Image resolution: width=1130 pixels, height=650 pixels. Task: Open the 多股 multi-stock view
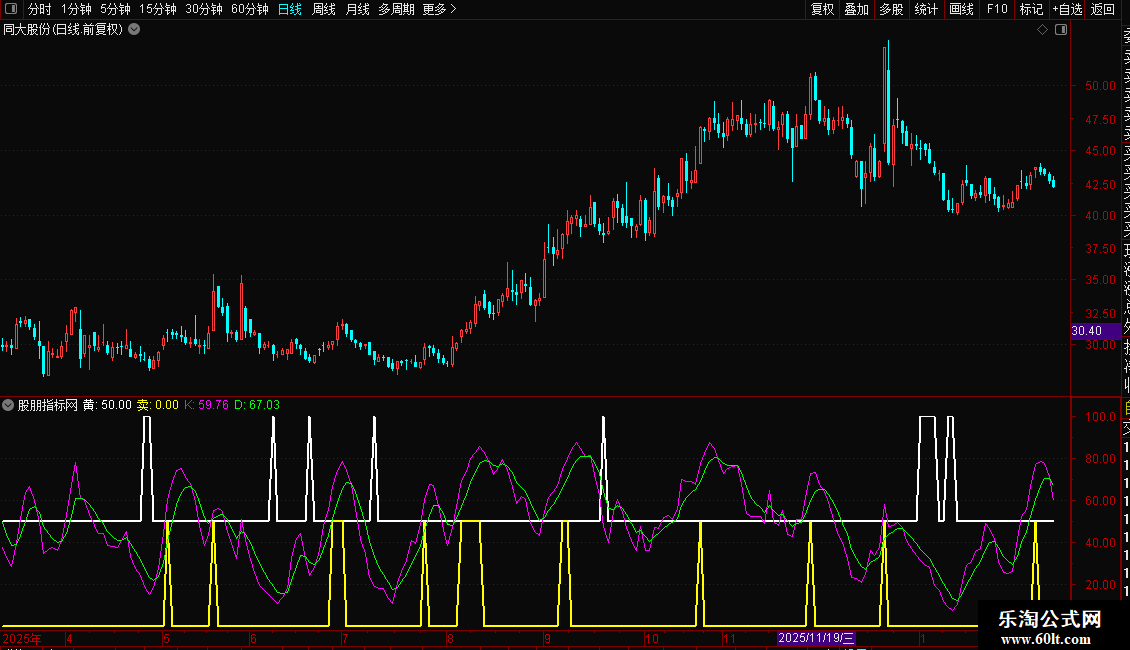coord(891,9)
